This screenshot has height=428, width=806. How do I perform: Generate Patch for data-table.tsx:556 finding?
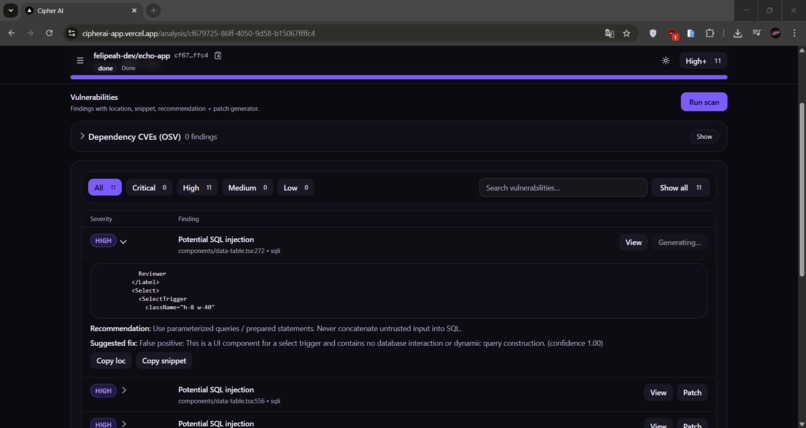[x=692, y=393]
